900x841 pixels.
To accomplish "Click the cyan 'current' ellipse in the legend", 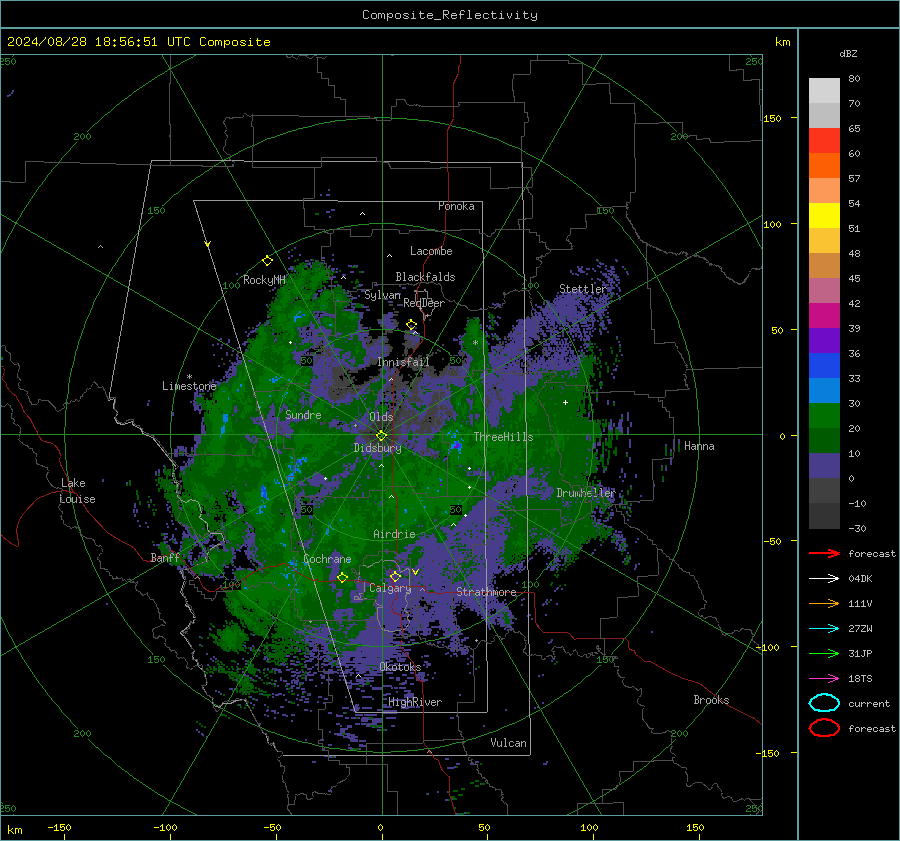I will coord(824,703).
